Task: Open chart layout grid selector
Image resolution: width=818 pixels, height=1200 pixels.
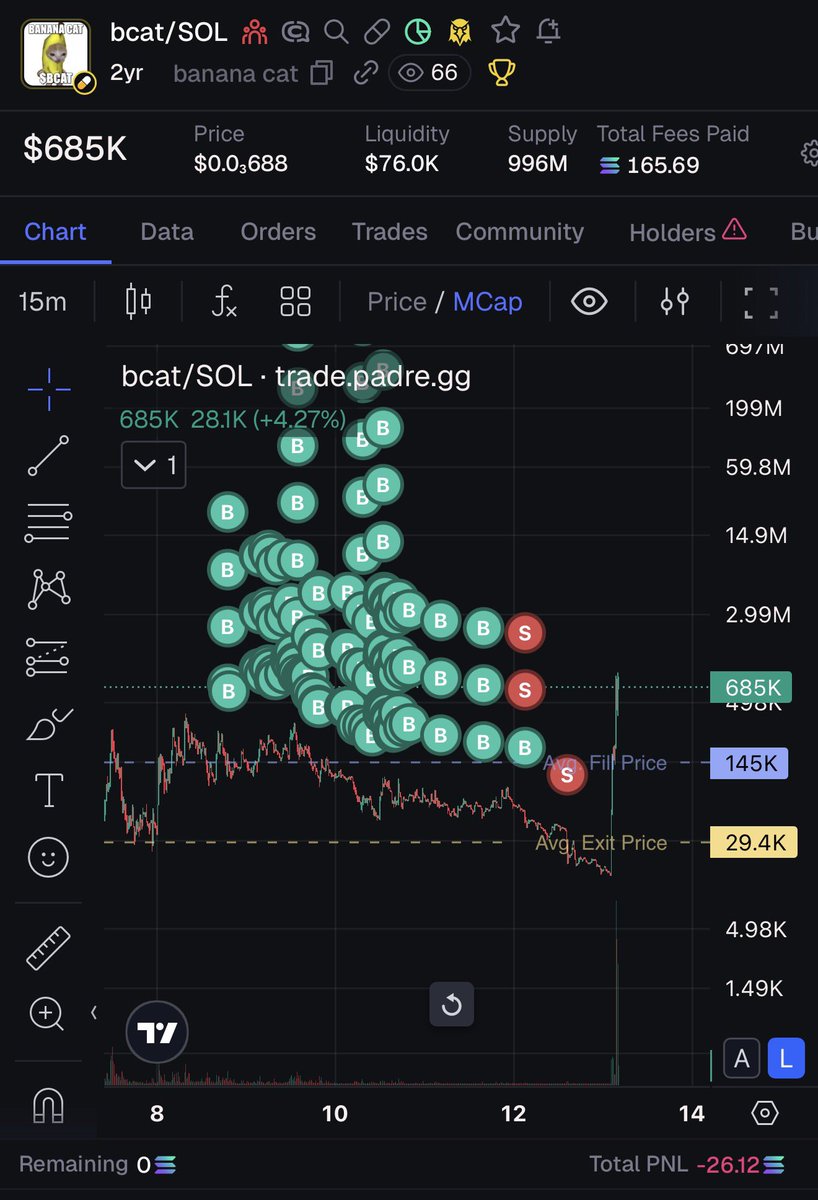Action: [x=296, y=301]
